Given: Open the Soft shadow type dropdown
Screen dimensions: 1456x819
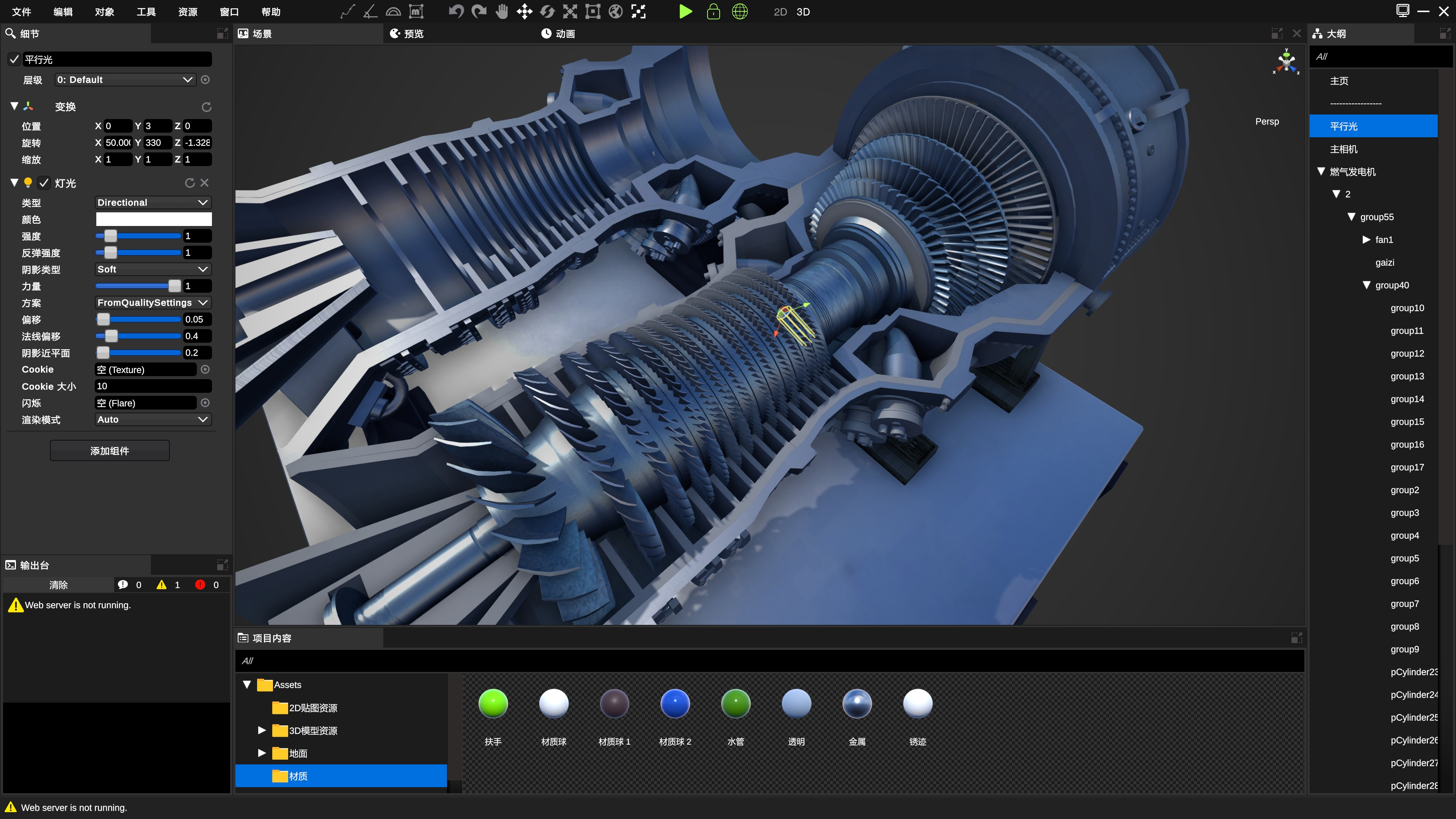Looking at the screenshot, I should (152, 269).
